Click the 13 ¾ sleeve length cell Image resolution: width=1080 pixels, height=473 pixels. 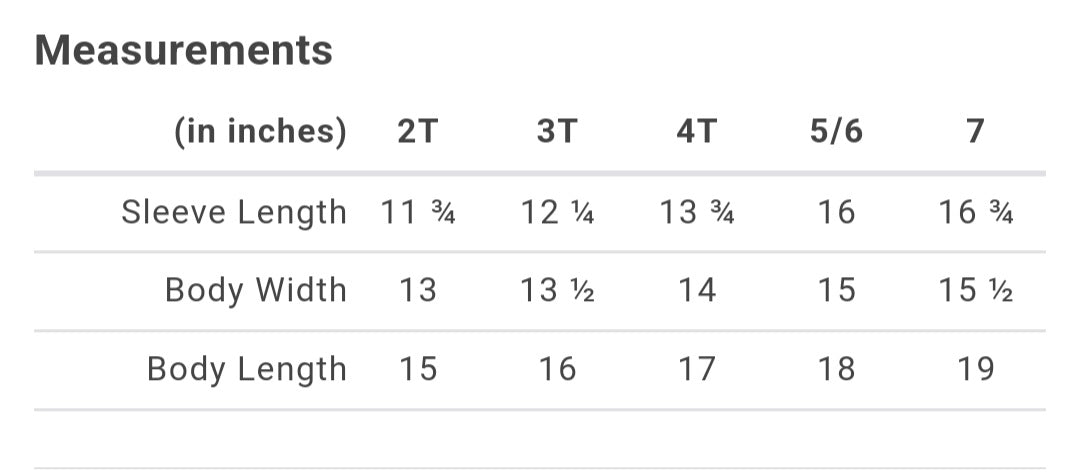click(697, 212)
